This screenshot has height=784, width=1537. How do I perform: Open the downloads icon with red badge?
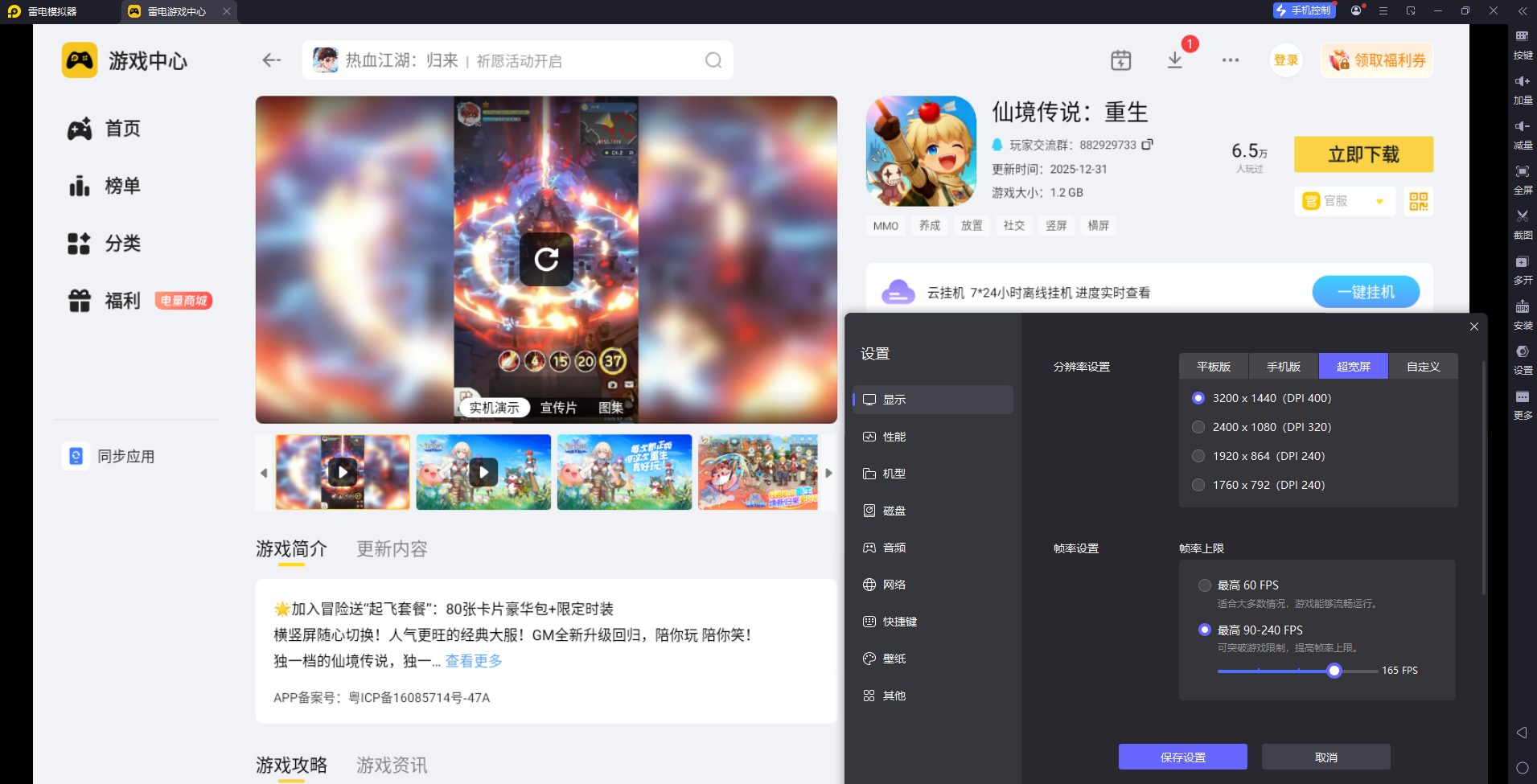pyautogui.click(x=1175, y=60)
